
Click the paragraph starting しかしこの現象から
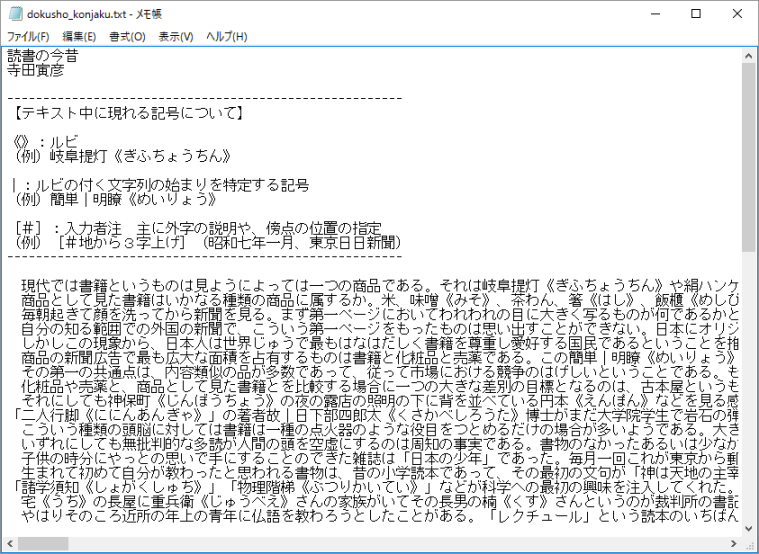point(380,343)
